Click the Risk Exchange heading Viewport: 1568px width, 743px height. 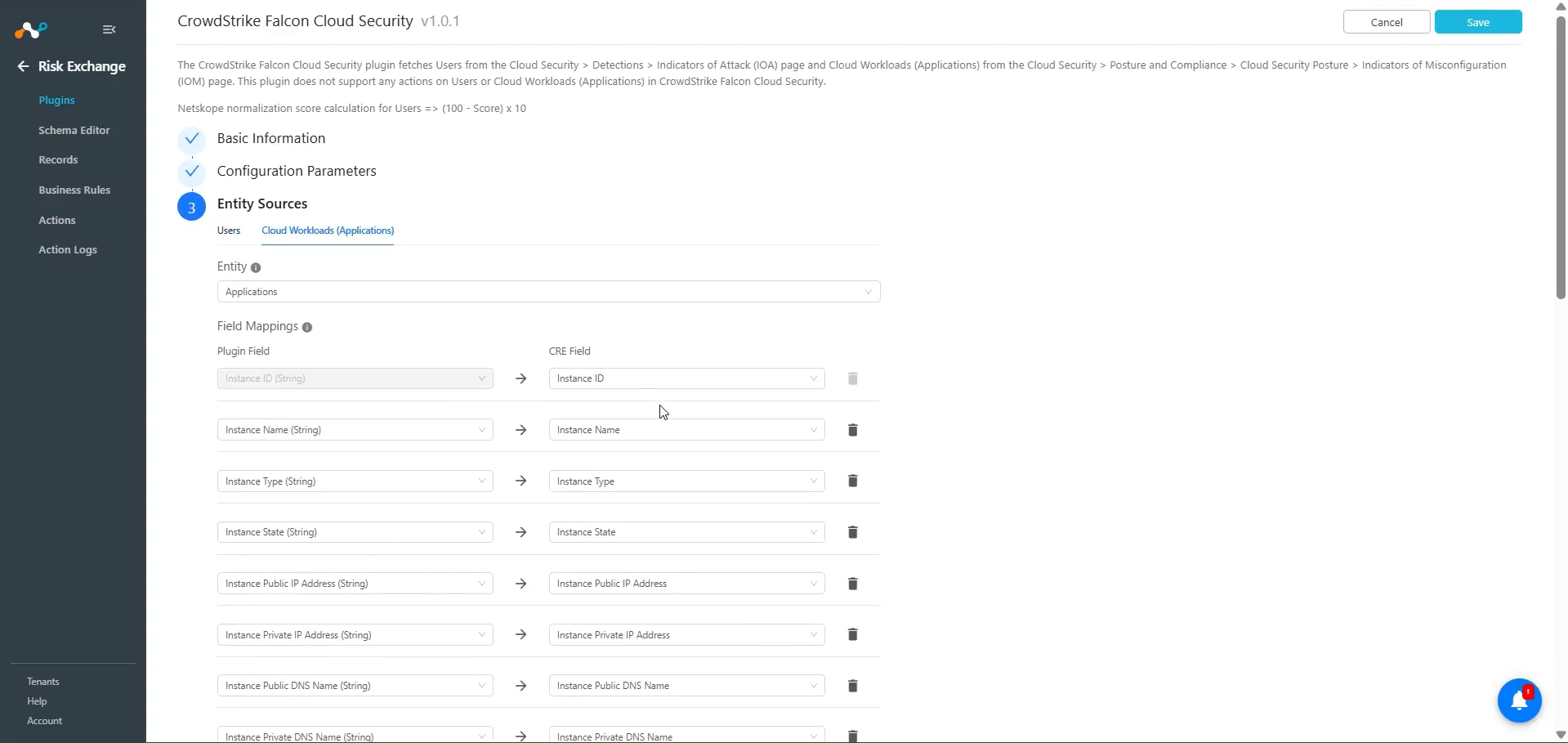[82, 66]
